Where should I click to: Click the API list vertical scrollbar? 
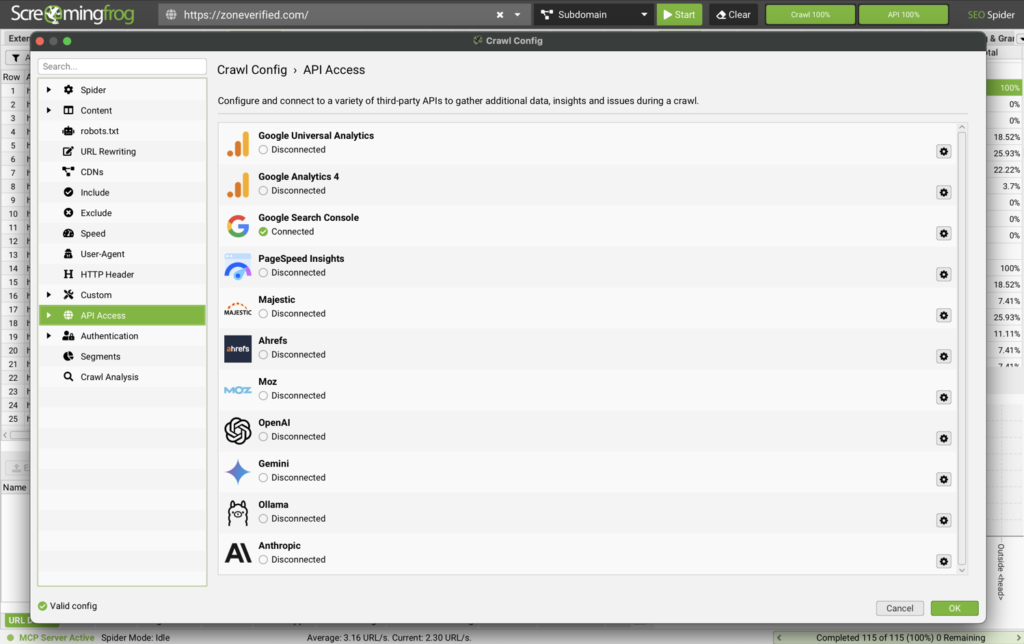point(961,349)
